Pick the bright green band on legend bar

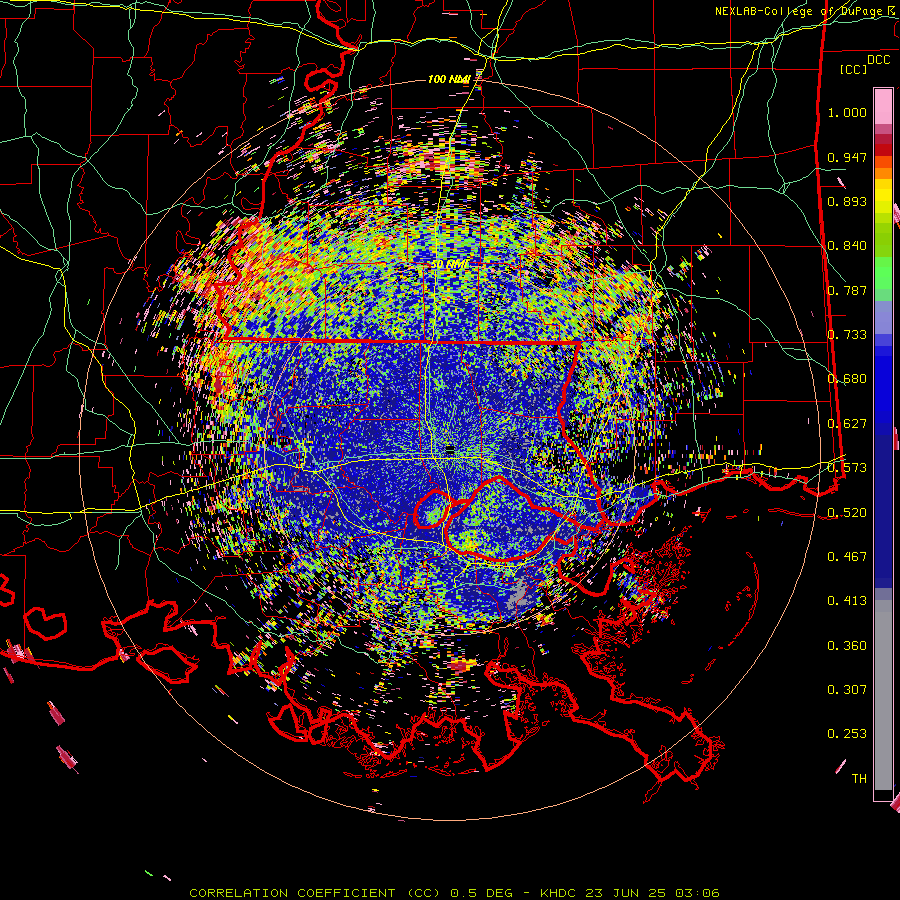tap(883, 273)
